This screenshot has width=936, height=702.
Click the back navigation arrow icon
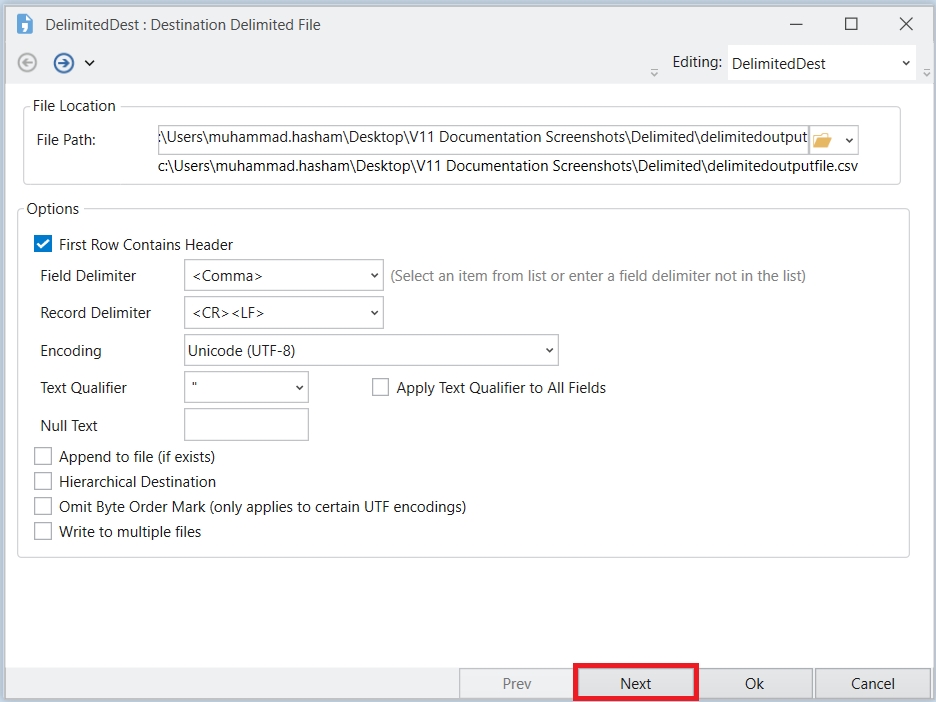pyautogui.click(x=27, y=63)
